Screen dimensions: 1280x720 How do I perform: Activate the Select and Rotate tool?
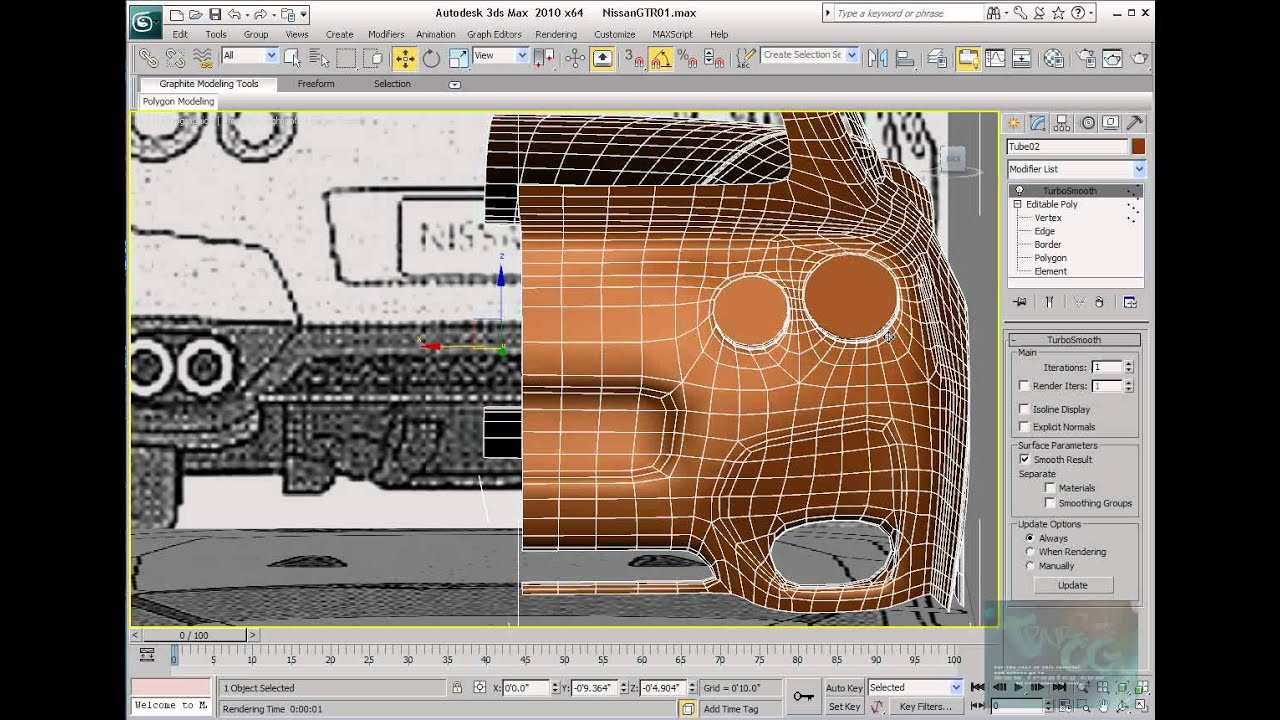pos(431,58)
